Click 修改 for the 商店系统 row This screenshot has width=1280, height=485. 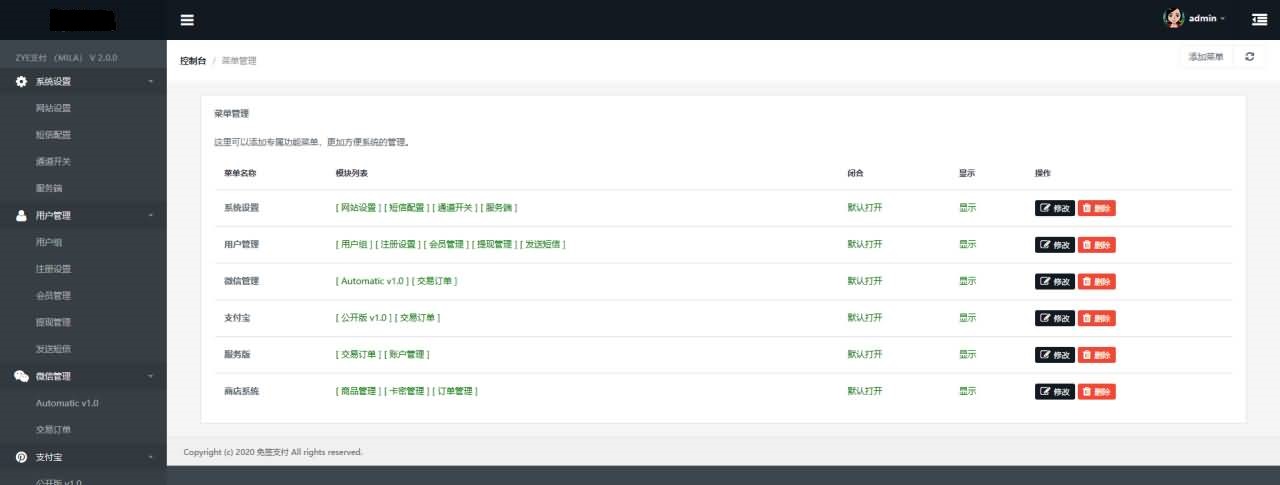coord(1054,392)
